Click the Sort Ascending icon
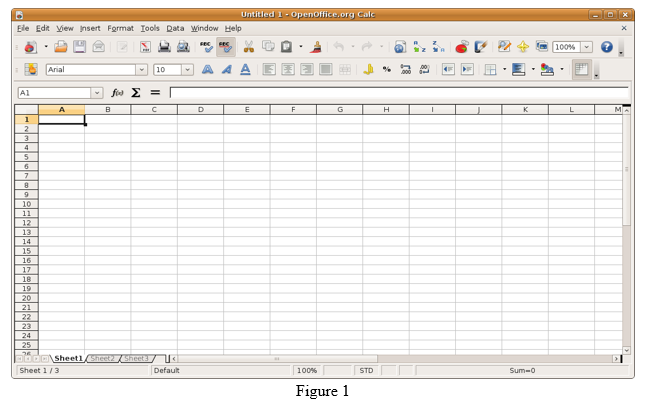 (x=419, y=47)
